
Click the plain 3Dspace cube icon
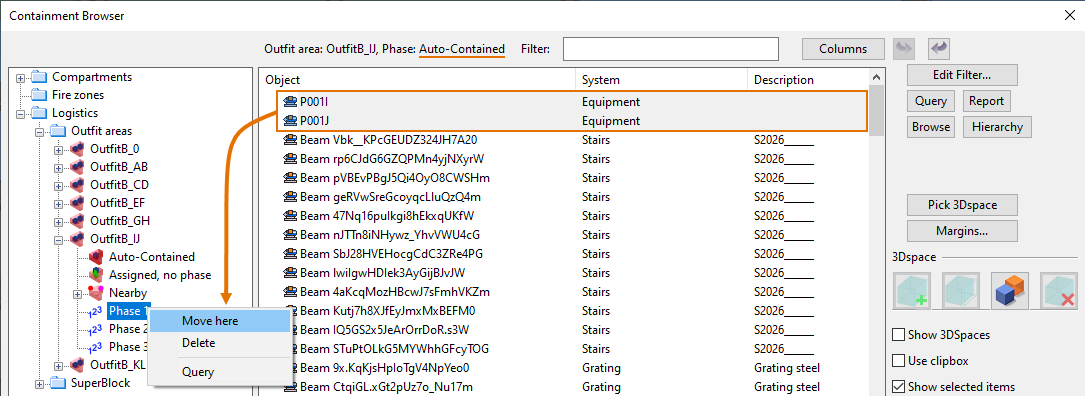click(x=961, y=291)
